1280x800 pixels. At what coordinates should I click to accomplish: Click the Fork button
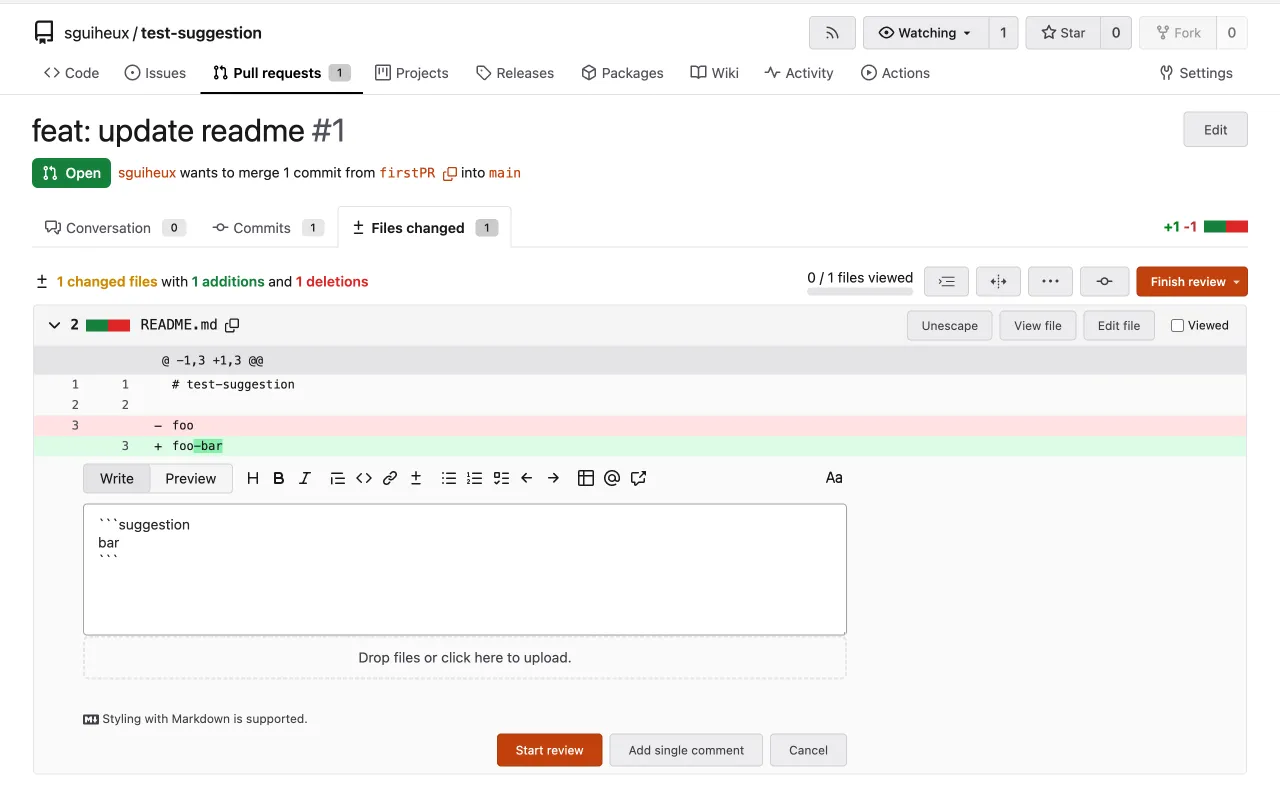(1178, 33)
